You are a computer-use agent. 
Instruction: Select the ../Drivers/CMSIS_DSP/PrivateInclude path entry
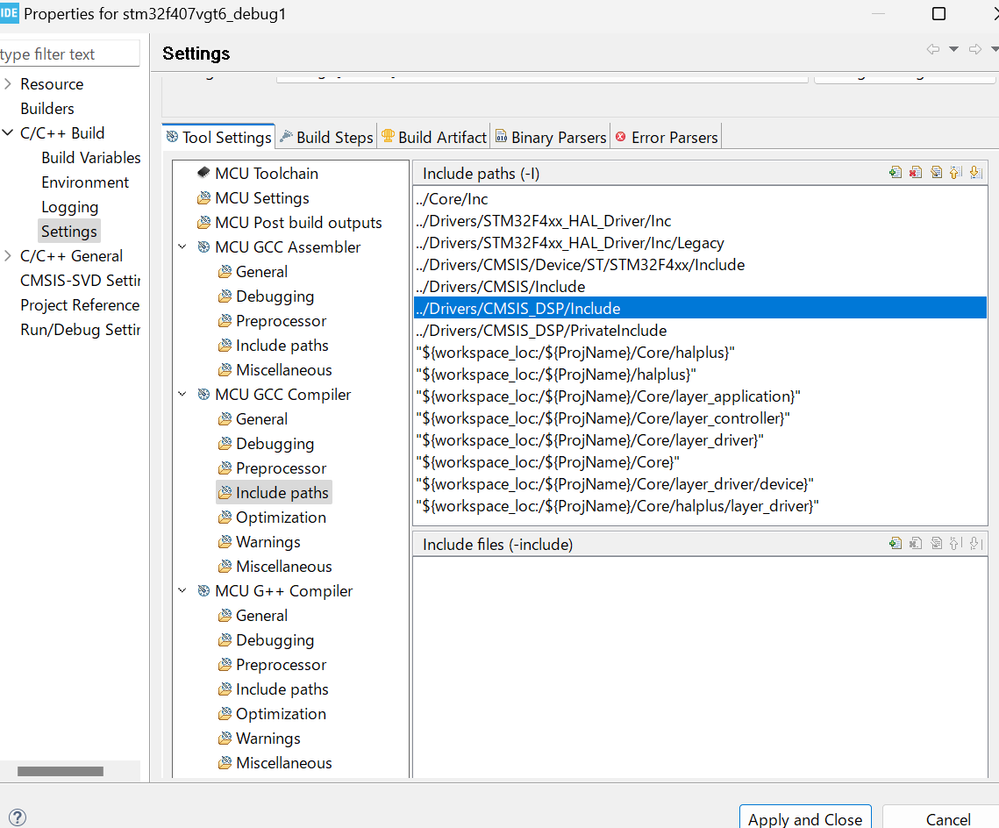541,330
